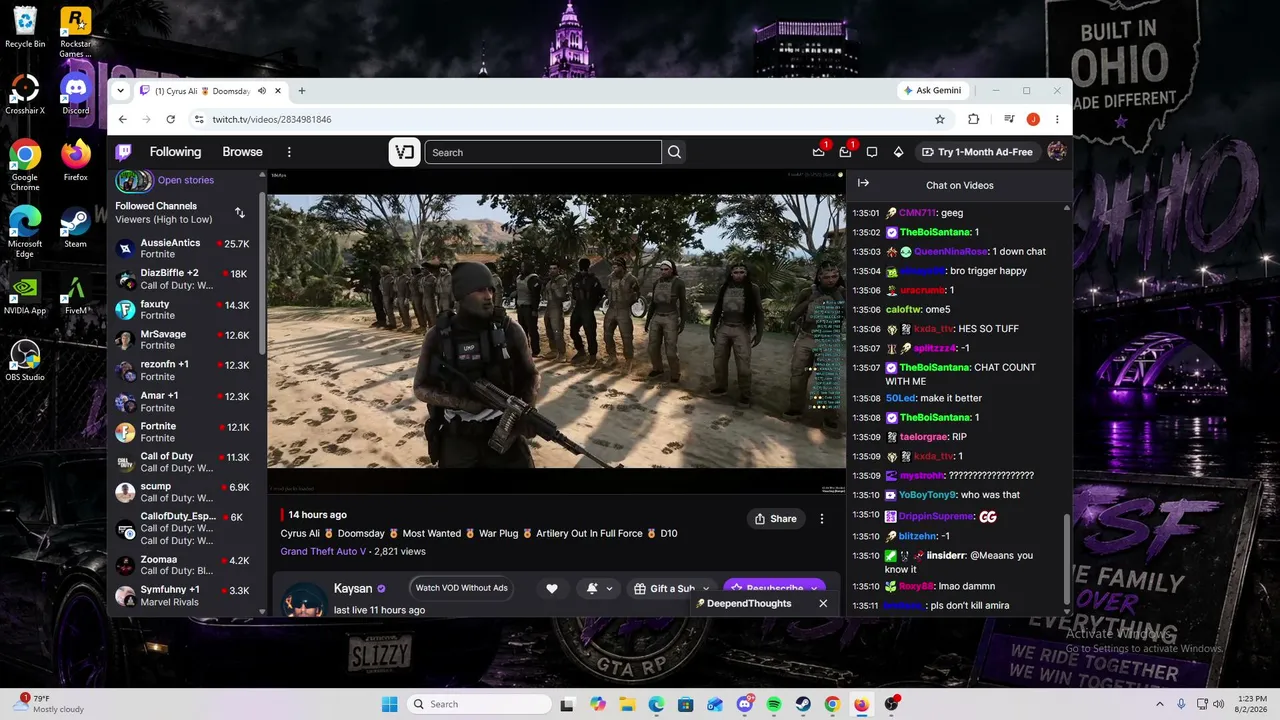Go back in browser history
The width and height of the screenshot is (1280, 720).
coord(123,119)
